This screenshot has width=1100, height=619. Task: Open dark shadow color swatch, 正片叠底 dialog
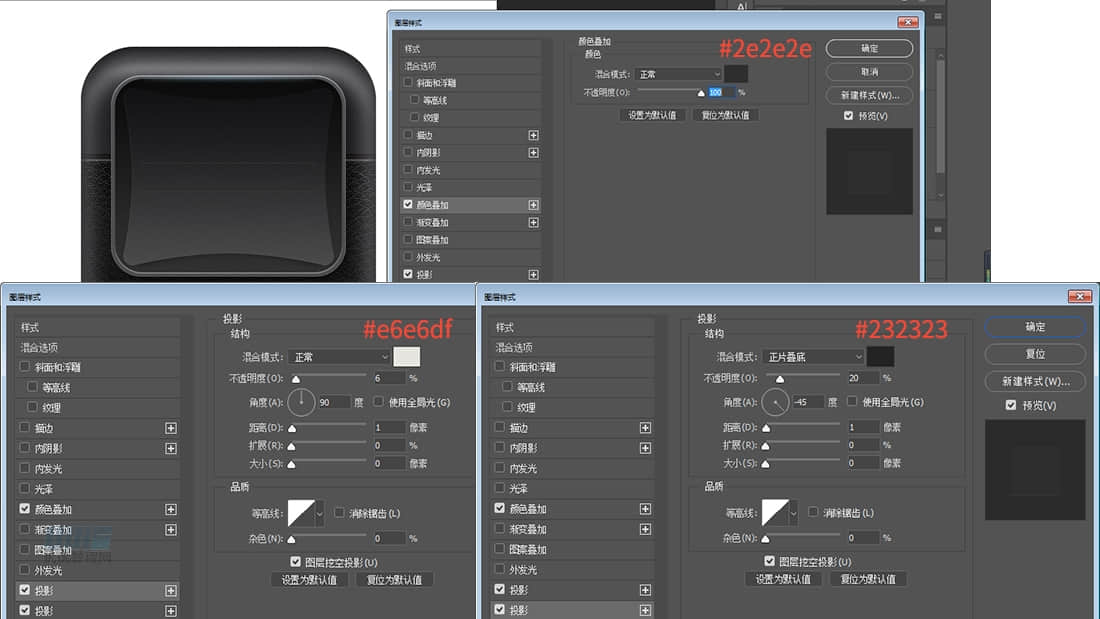[x=880, y=357]
